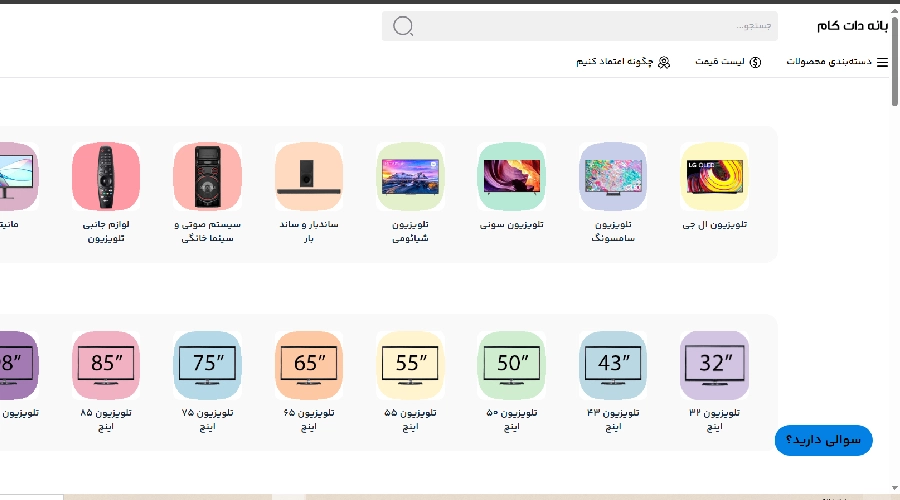Open the Sony television text label
The height and width of the screenshot is (500, 900).
pos(511,224)
